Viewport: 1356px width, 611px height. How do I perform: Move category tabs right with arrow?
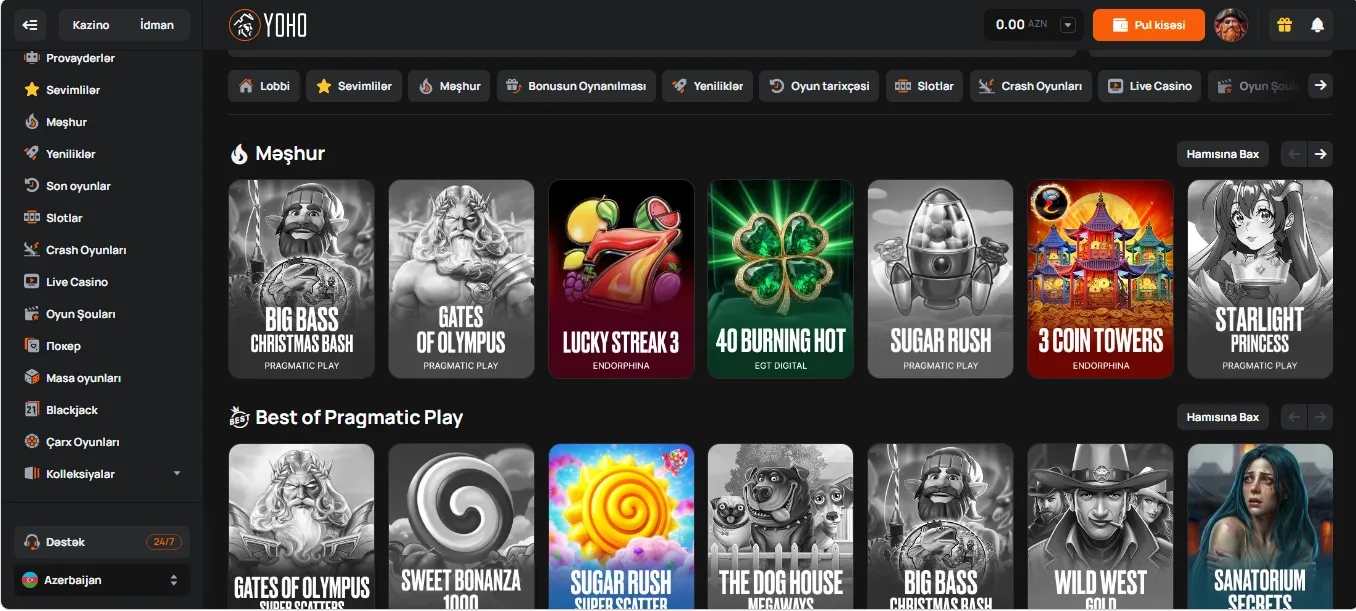click(1321, 86)
